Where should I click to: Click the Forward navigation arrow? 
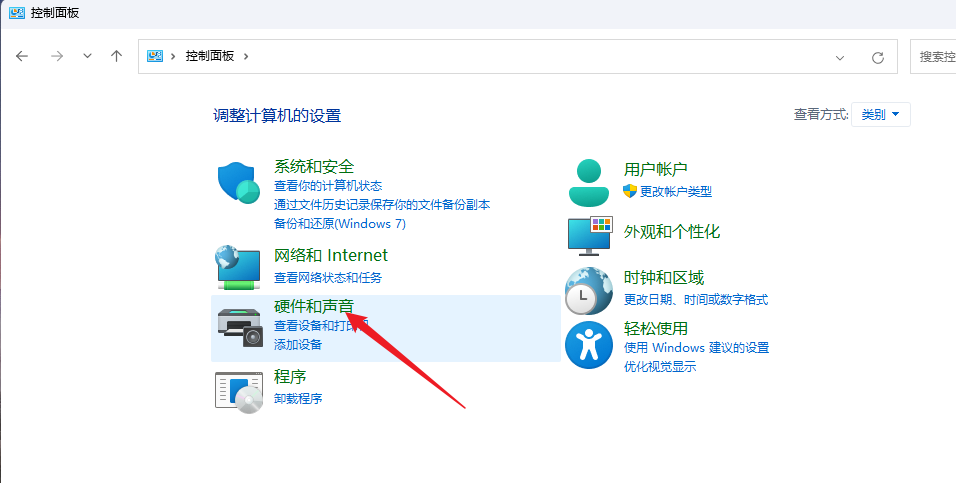coord(57,56)
